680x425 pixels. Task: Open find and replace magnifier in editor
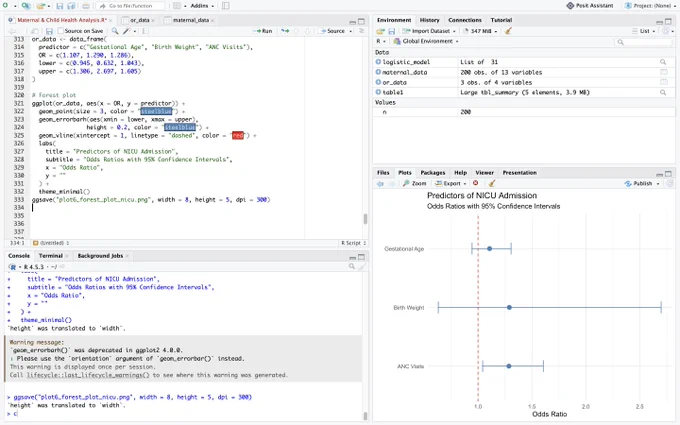pos(114,31)
